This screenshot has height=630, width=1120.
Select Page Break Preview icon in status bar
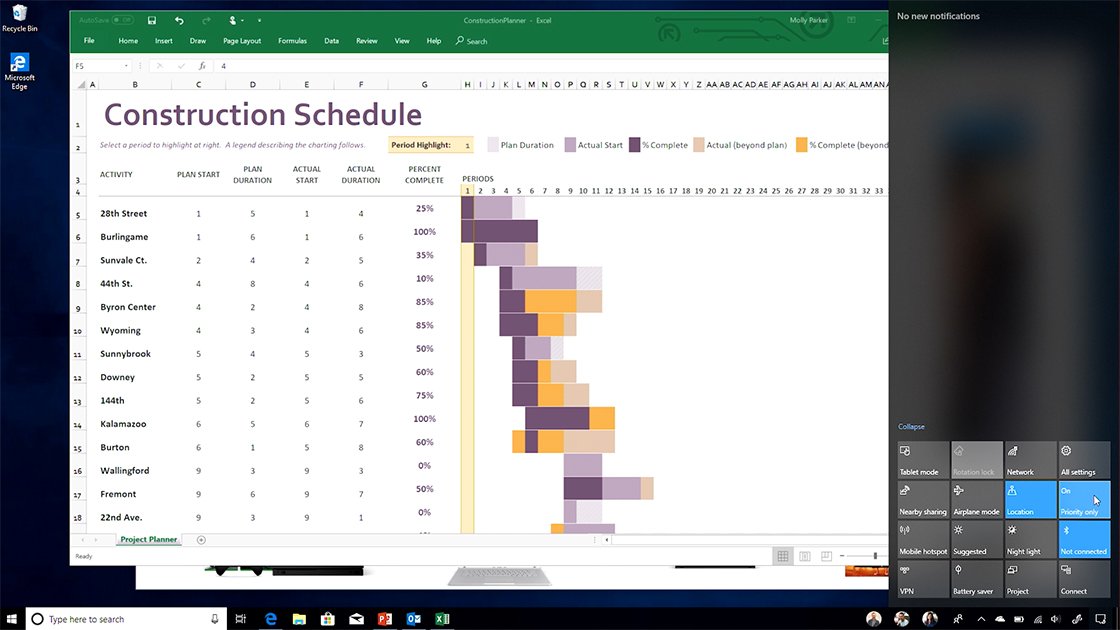pos(824,555)
